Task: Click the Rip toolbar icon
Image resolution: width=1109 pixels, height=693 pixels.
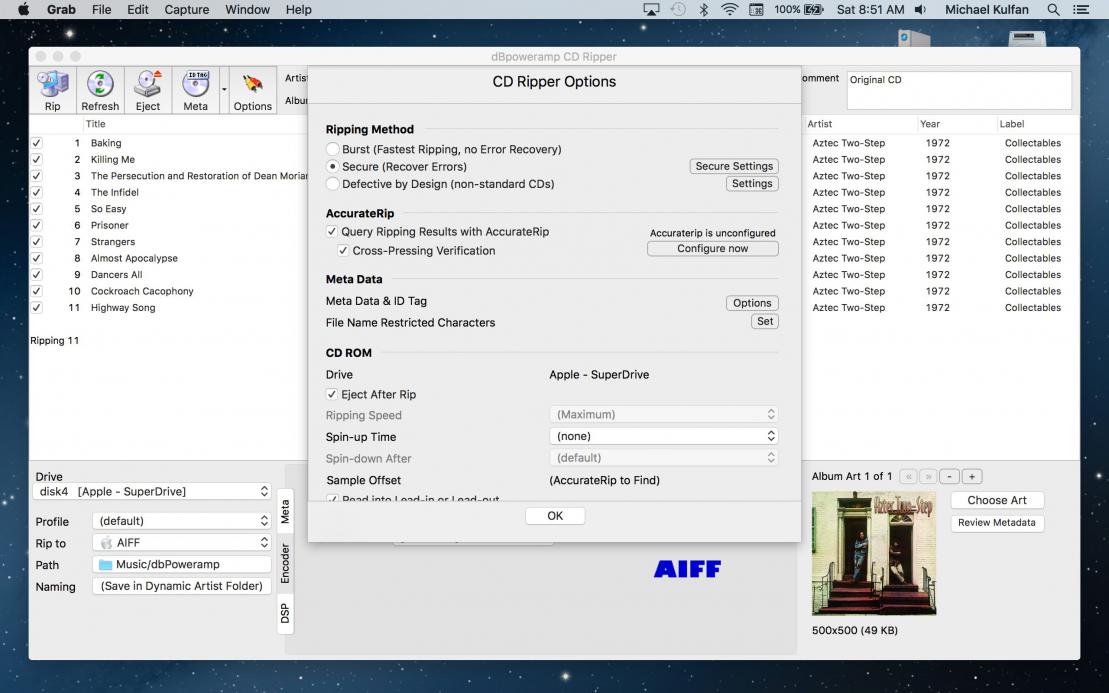Action: [x=52, y=90]
